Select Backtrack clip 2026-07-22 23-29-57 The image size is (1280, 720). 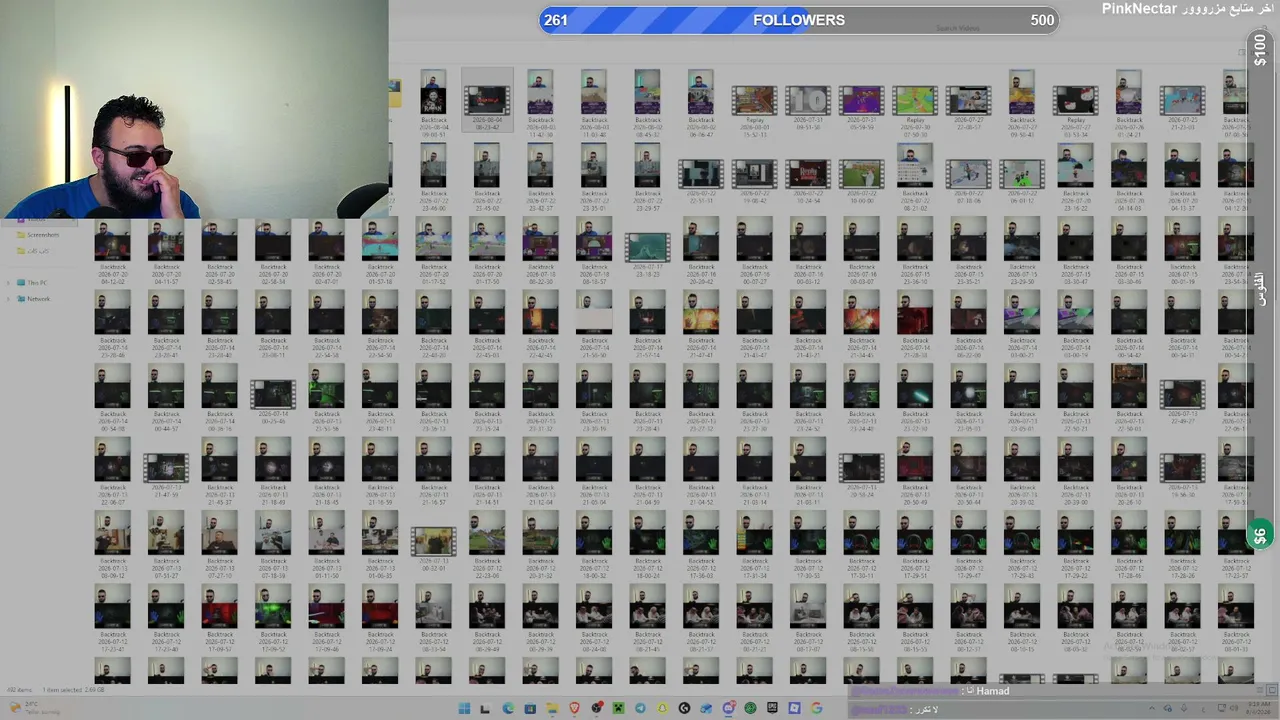click(x=647, y=177)
